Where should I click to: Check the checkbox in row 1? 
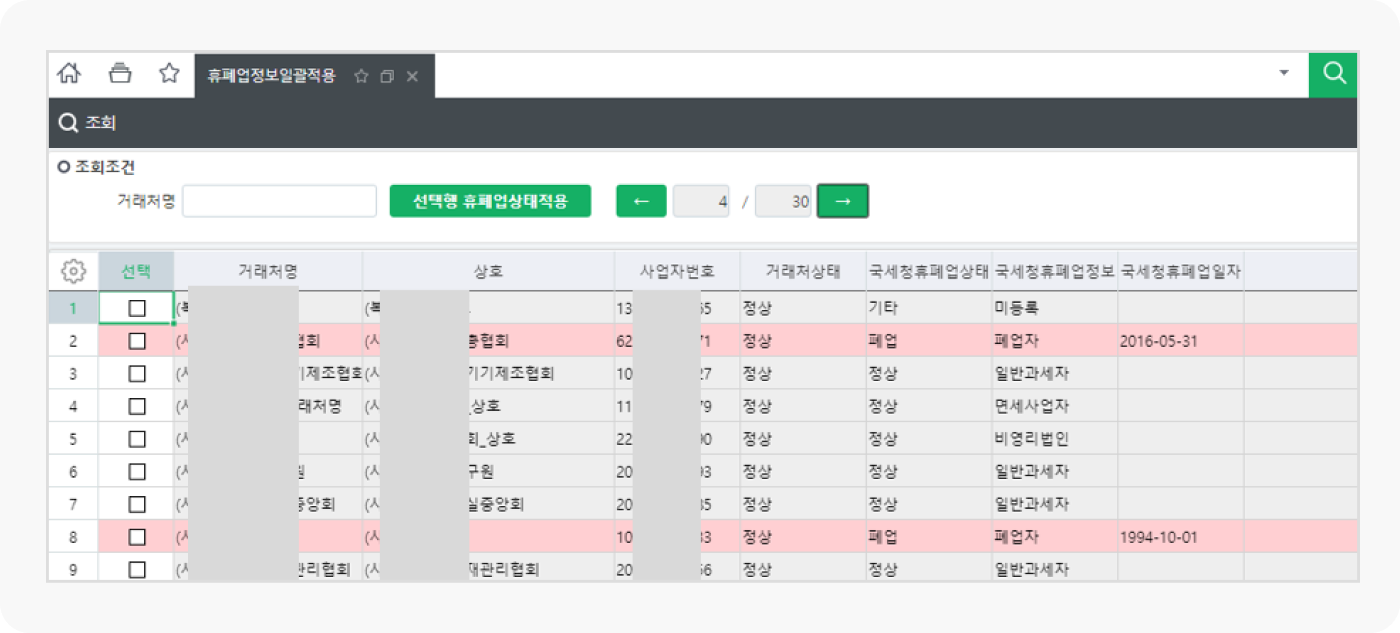[x=137, y=308]
